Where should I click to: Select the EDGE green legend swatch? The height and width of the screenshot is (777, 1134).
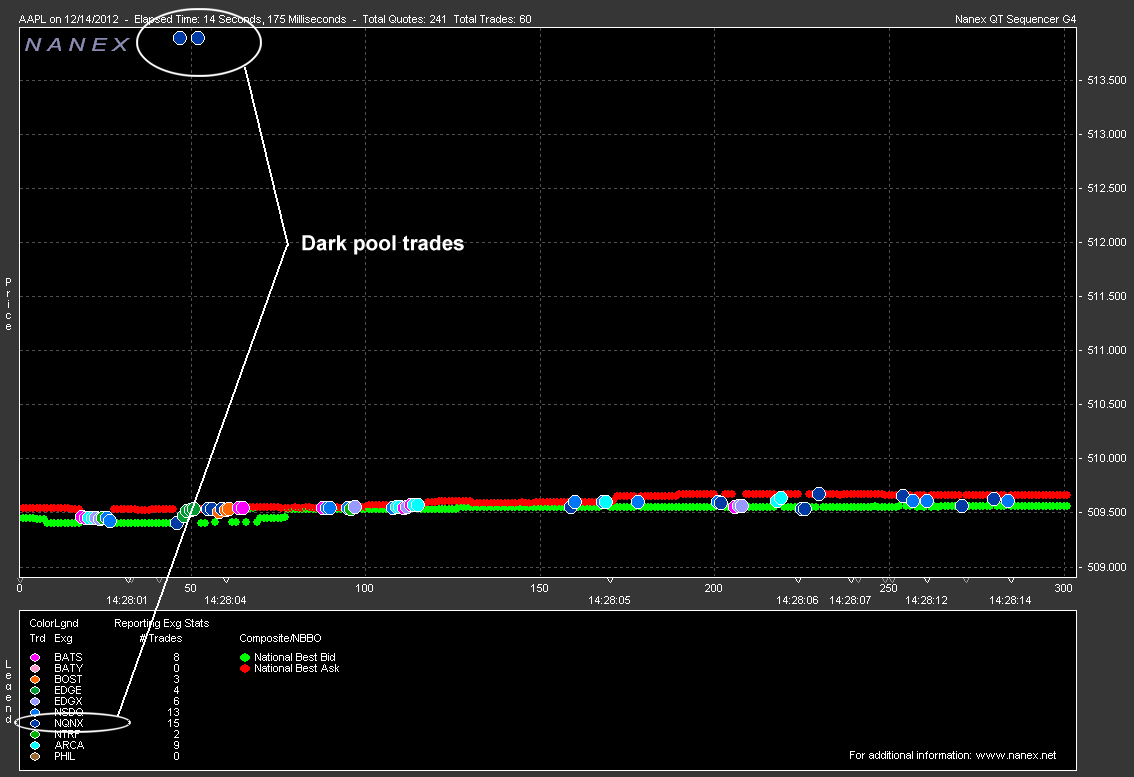(35, 690)
